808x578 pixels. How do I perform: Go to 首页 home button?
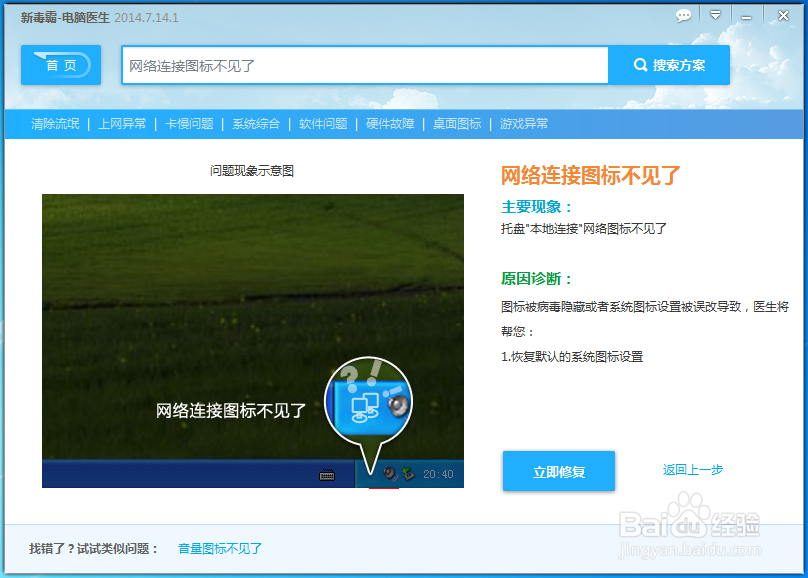click(61, 65)
